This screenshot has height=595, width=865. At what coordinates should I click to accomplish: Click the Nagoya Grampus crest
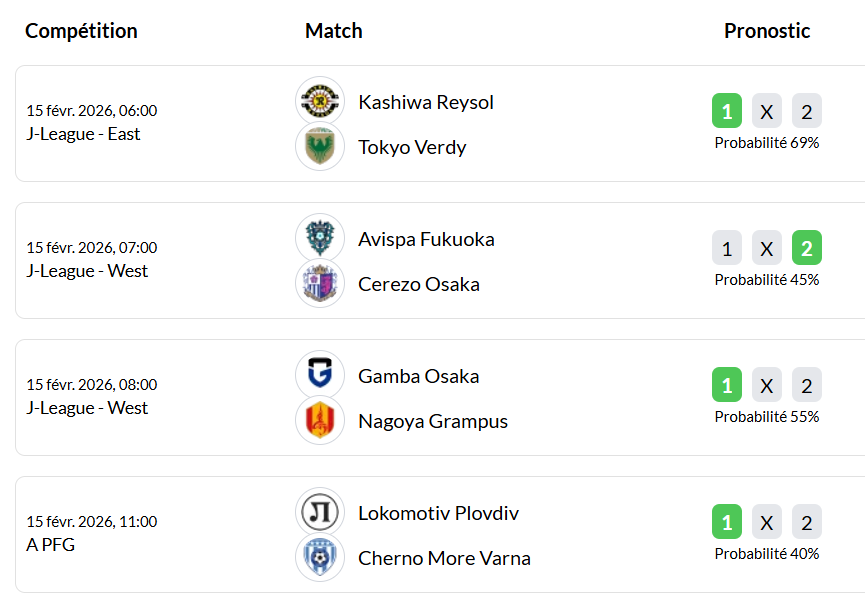[320, 420]
